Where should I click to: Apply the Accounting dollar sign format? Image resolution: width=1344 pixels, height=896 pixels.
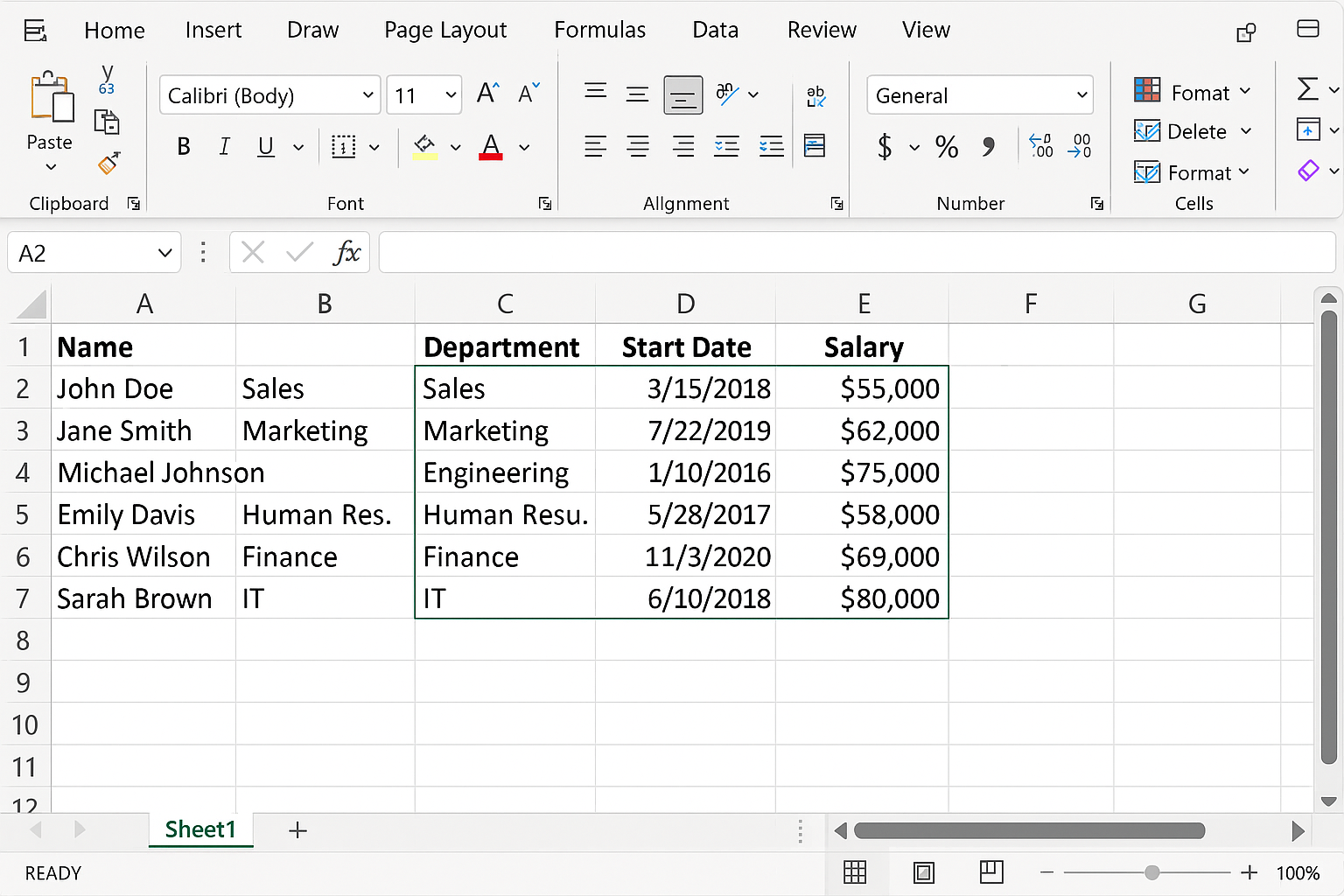click(885, 146)
